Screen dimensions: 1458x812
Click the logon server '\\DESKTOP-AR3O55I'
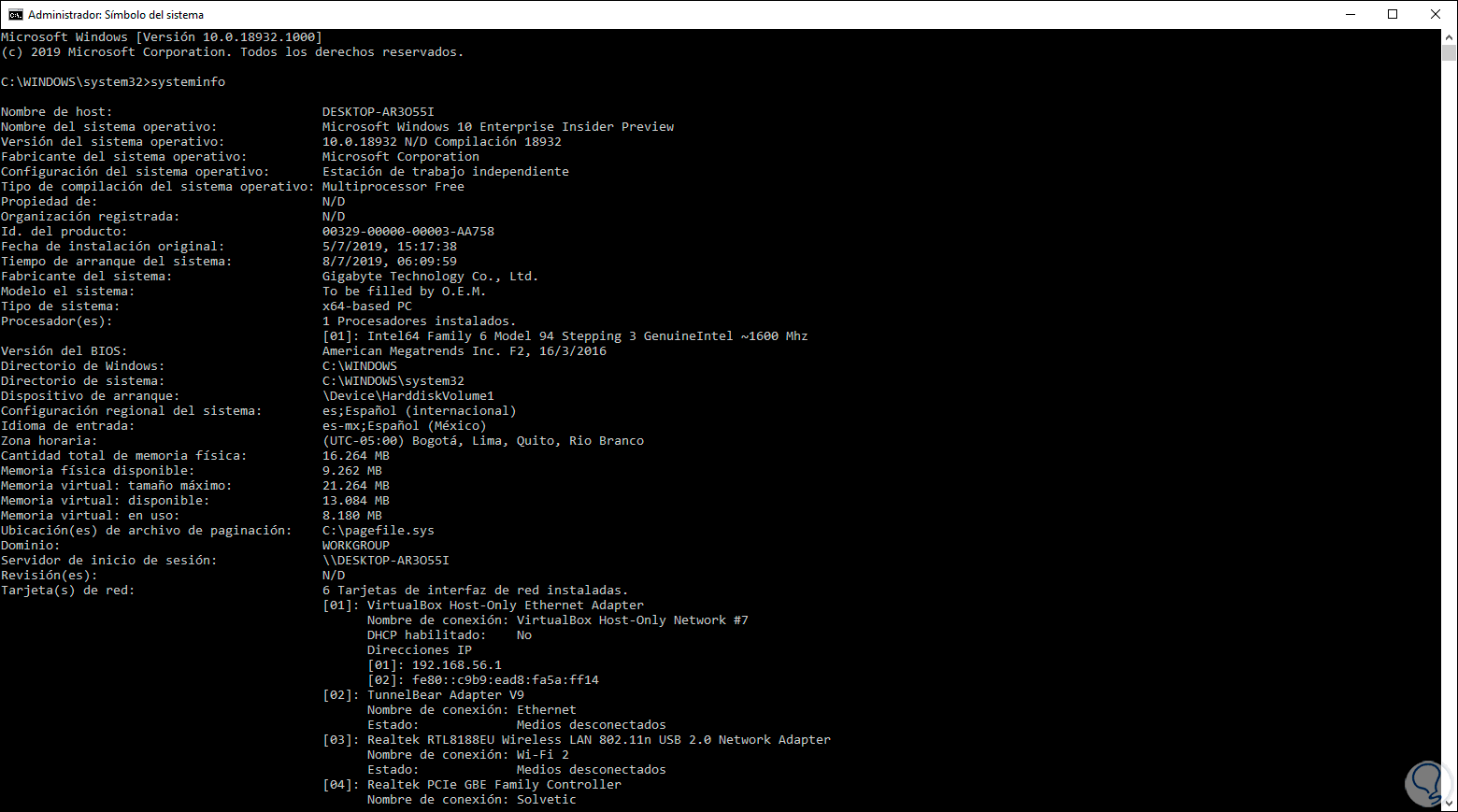pyautogui.click(x=386, y=561)
